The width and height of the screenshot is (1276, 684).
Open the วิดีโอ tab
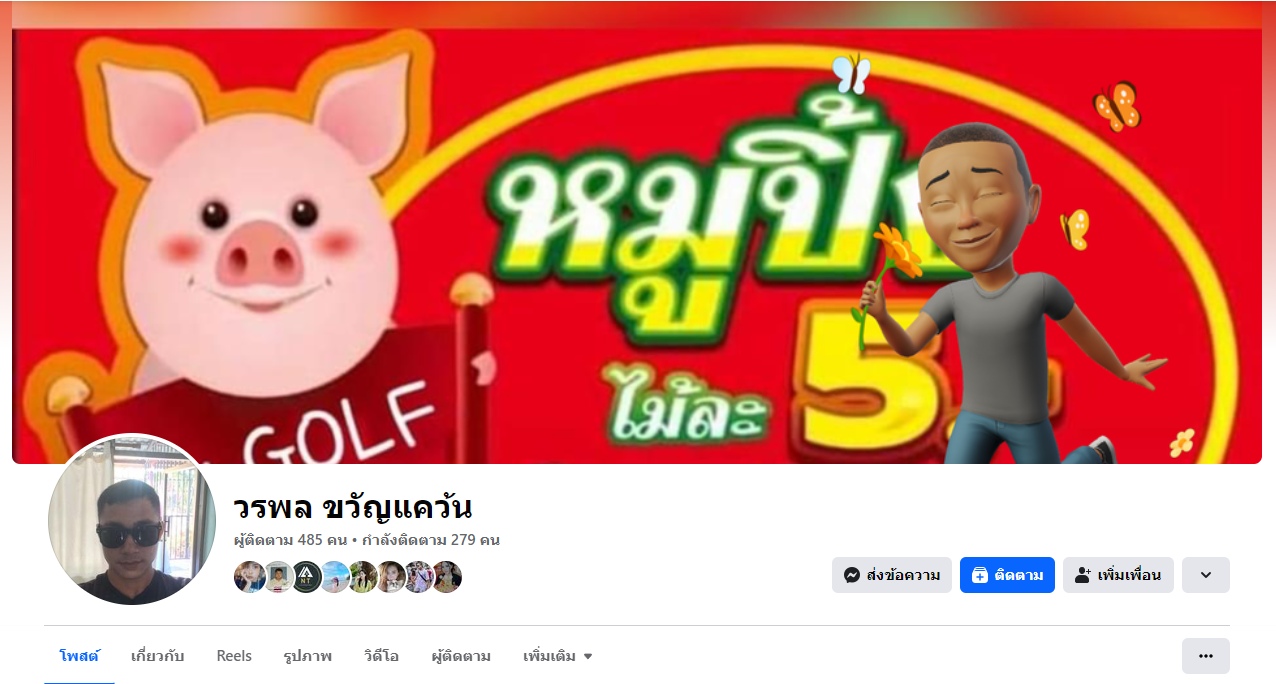381,656
